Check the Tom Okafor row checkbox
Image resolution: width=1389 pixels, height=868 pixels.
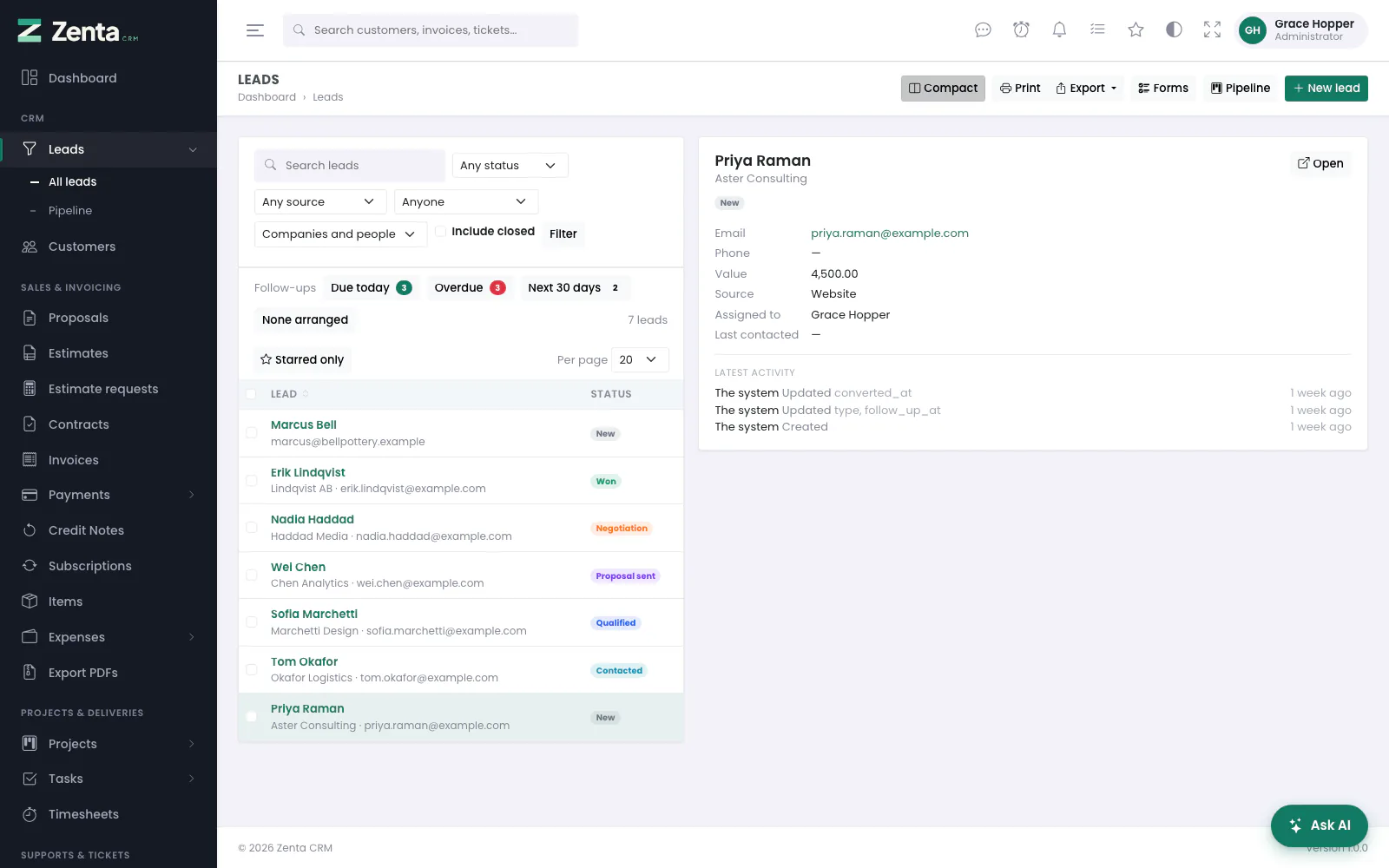251,669
